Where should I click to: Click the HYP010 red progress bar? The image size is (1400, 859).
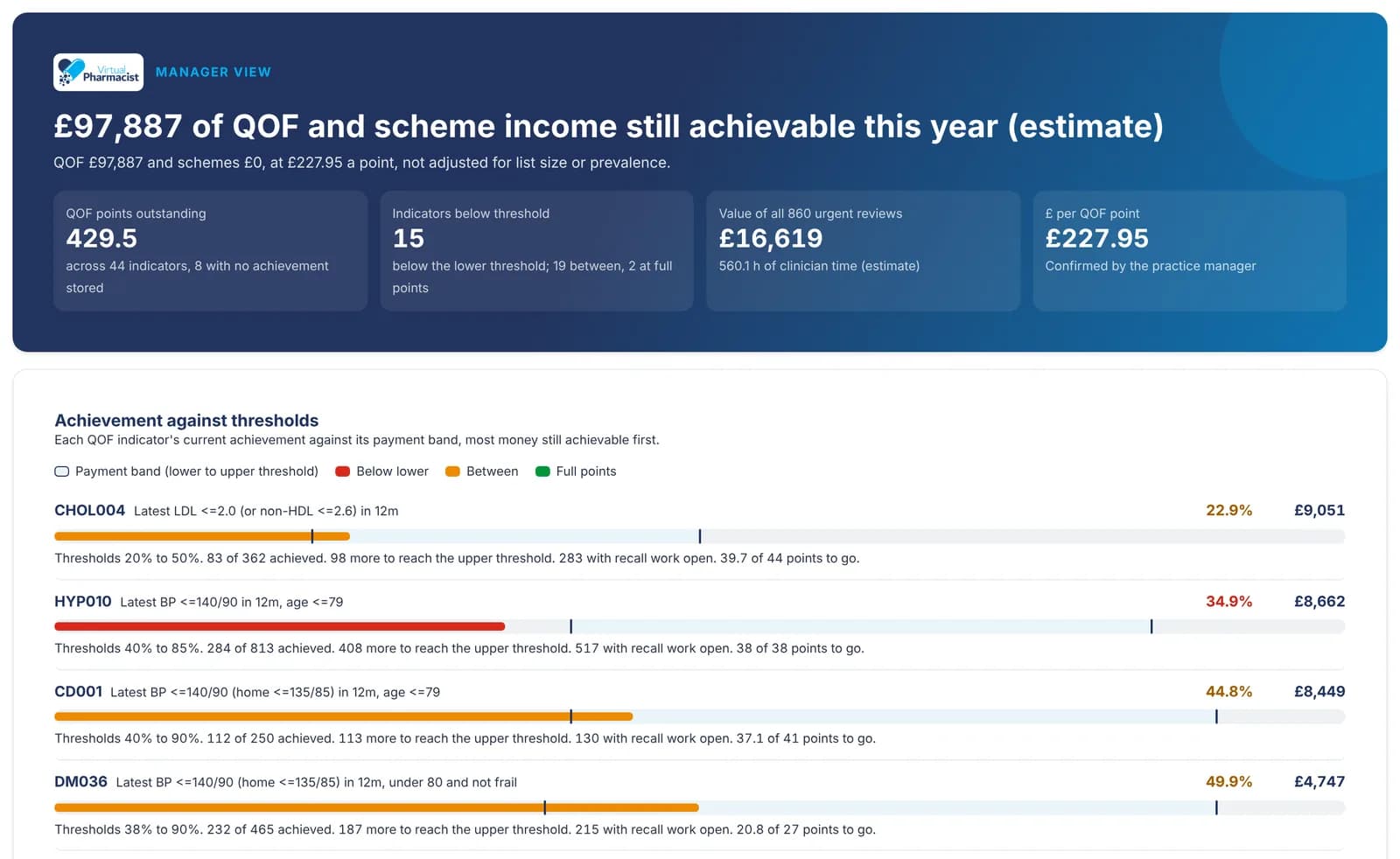[x=280, y=626]
